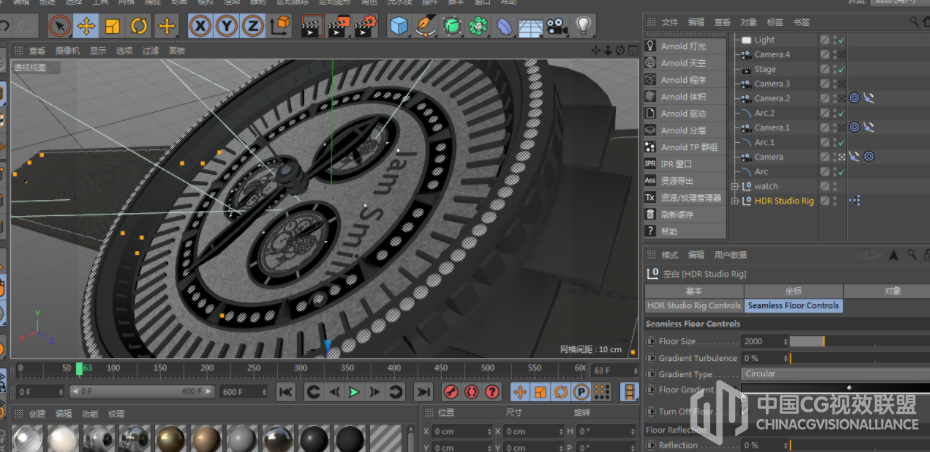Render the active view clapperboard icon

[x=313, y=26]
